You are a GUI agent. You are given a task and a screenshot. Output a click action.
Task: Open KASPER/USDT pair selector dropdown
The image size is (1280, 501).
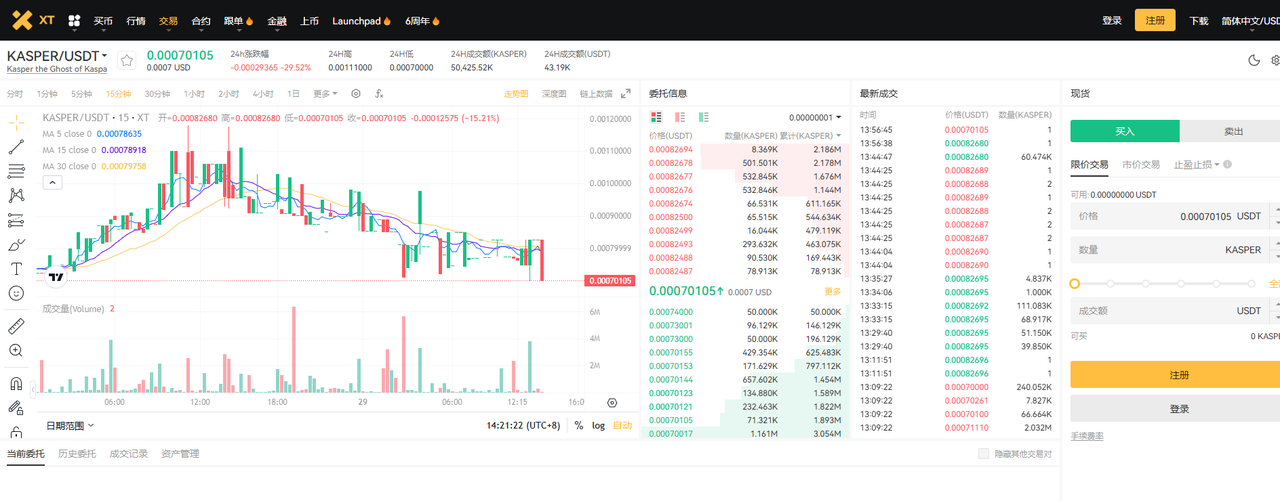57,55
